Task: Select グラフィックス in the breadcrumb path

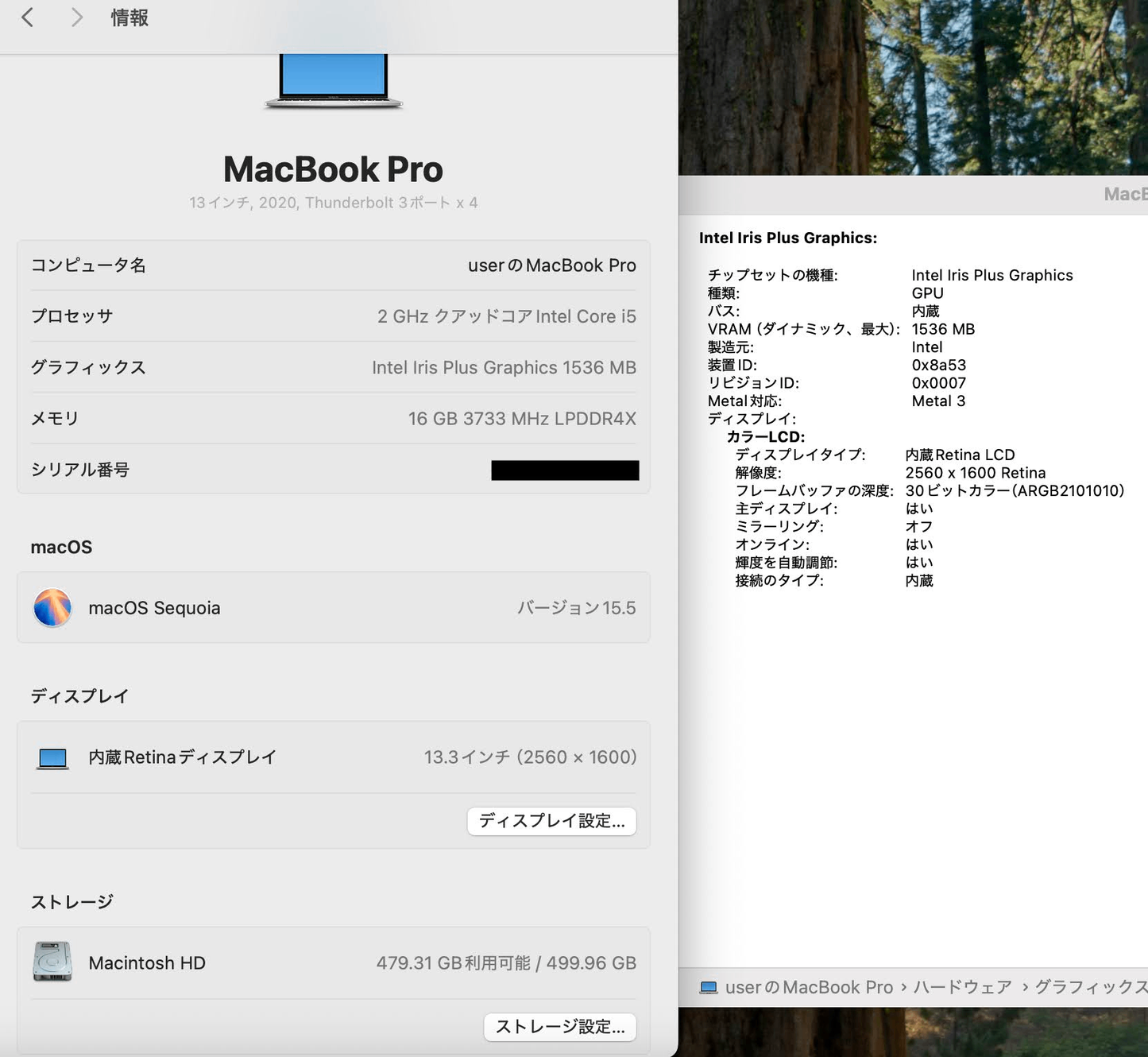Action: click(x=1092, y=986)
